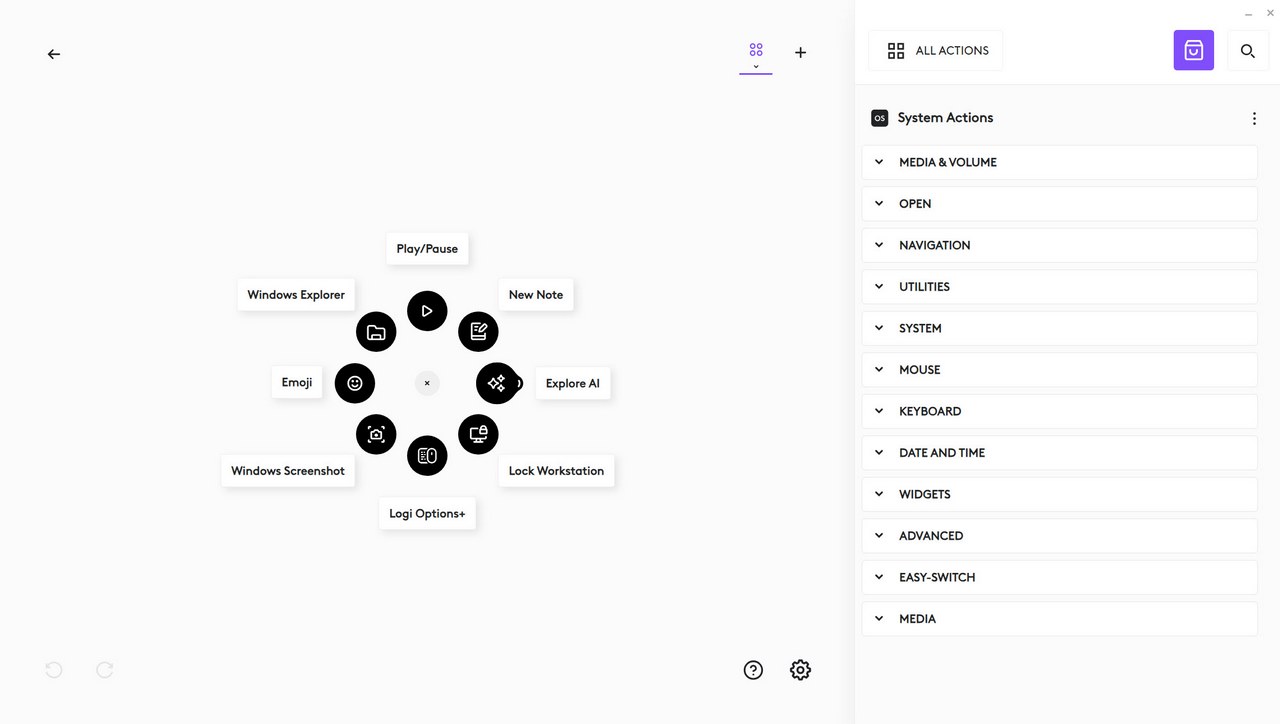1280x724 pixels.
Task: Open the settings gear
Action: click(x=800, y=670)
